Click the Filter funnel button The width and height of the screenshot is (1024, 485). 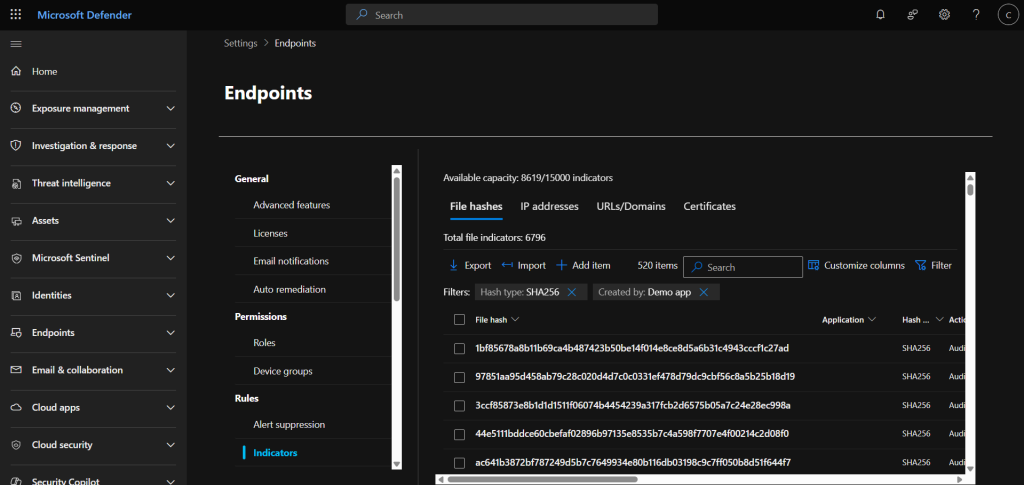[x=933, y=266]
